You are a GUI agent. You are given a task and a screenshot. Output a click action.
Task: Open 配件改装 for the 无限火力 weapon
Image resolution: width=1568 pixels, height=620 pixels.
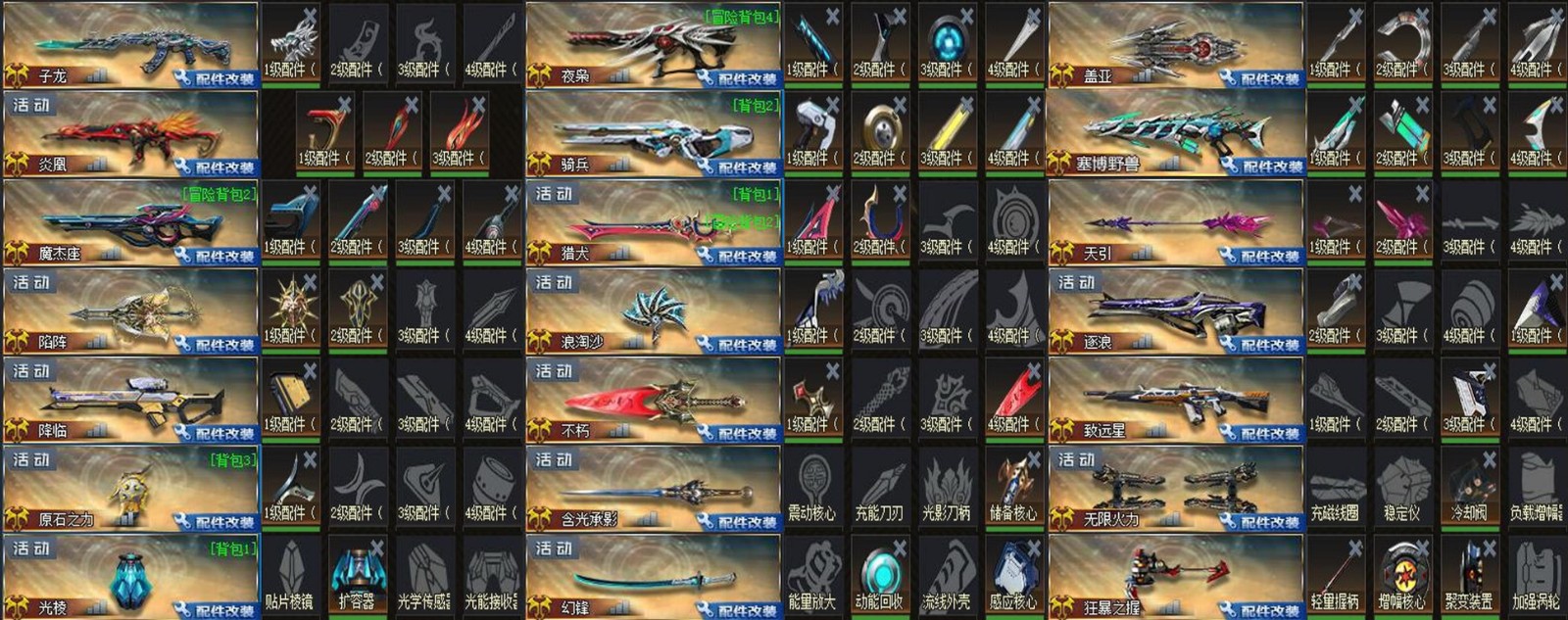point(1263,521)
